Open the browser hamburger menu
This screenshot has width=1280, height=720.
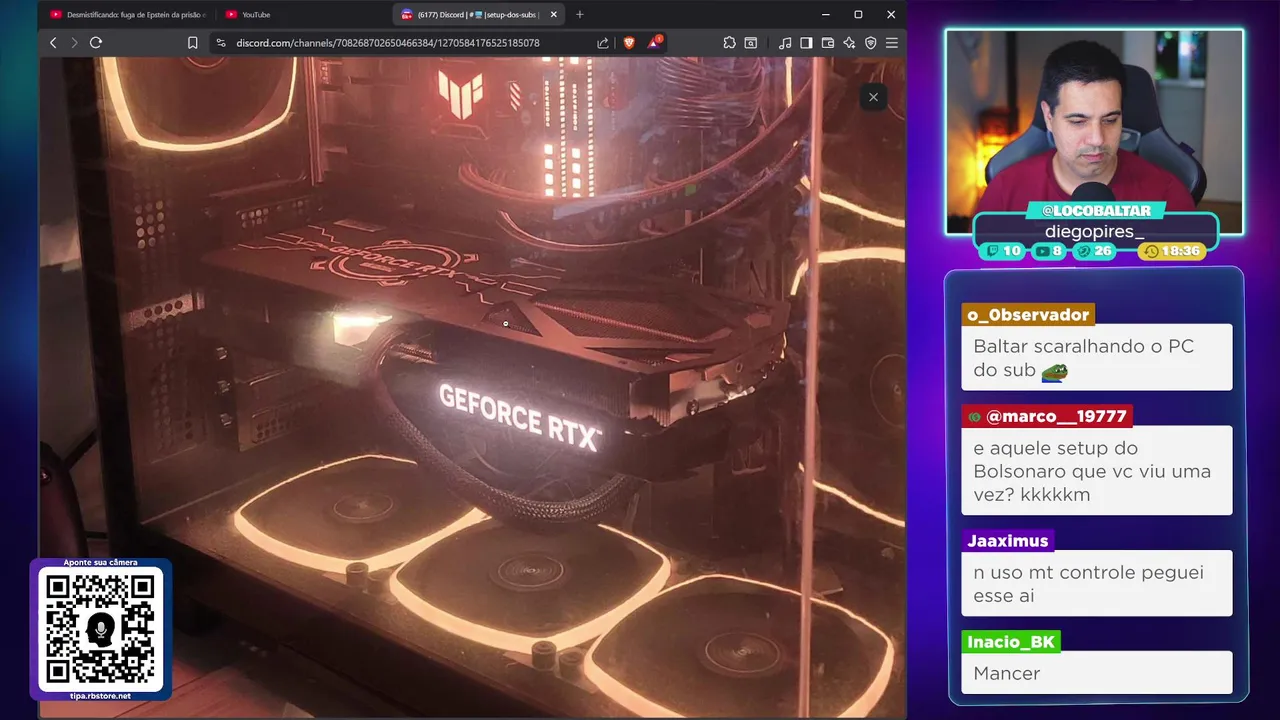pos(892,43)
